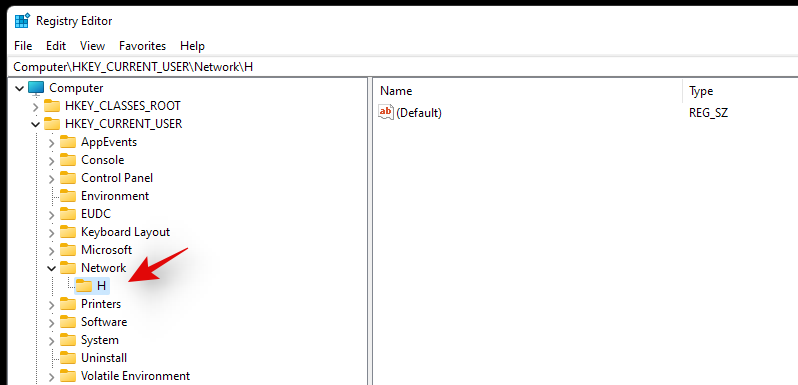798x385 pixels.
Task: Open the View menu
Action: tap(93, 46)
